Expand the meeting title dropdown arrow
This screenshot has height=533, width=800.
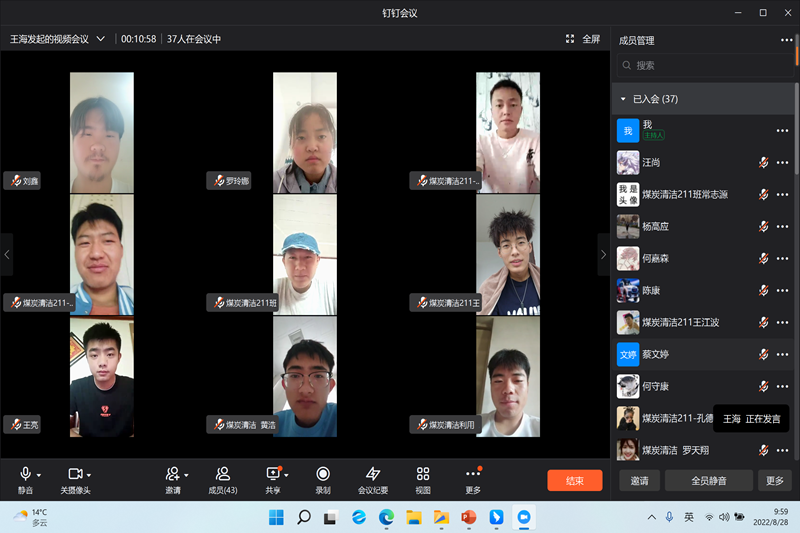point(101,39)
